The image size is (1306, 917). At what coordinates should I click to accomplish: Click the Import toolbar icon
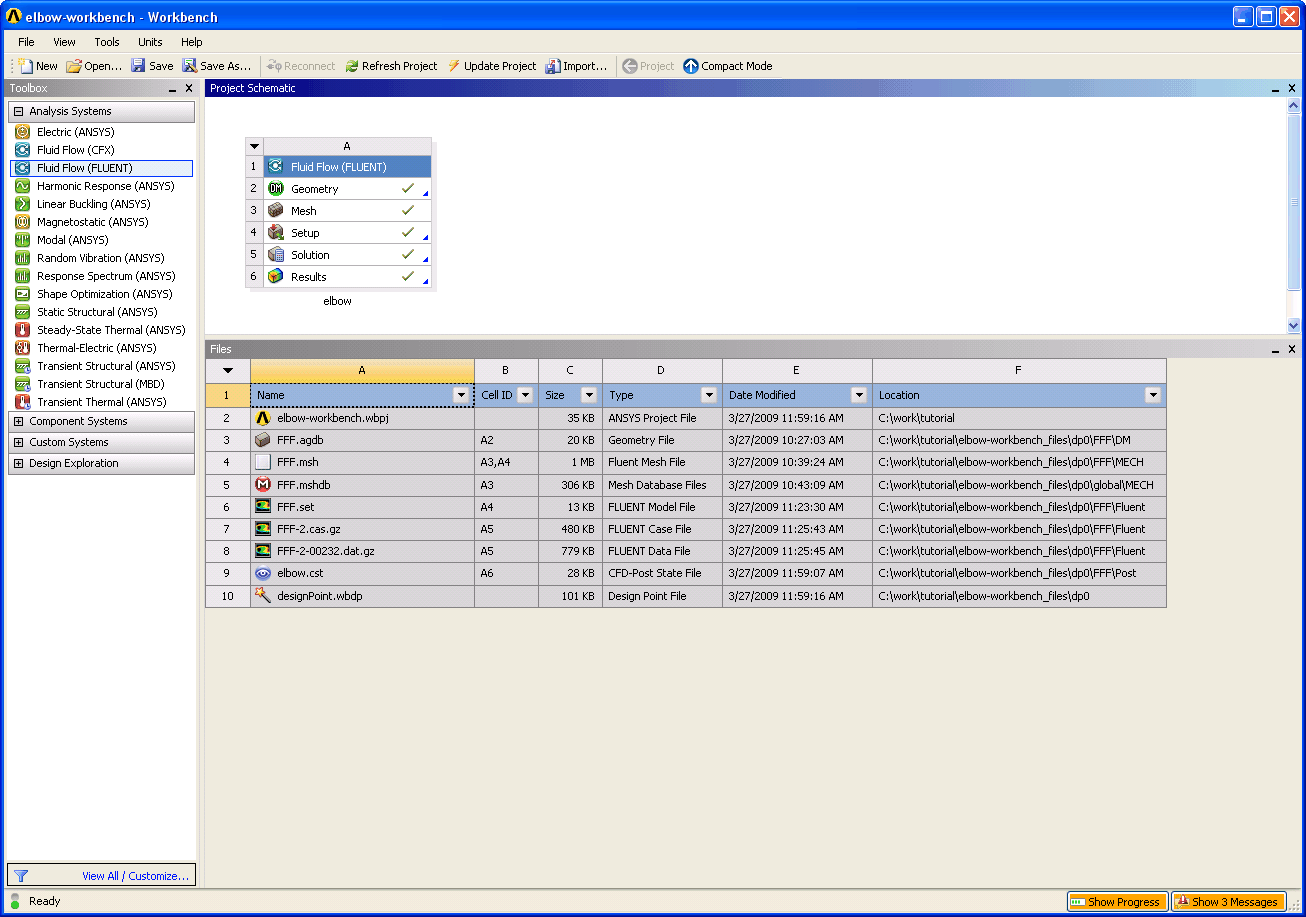click(553, 66)
